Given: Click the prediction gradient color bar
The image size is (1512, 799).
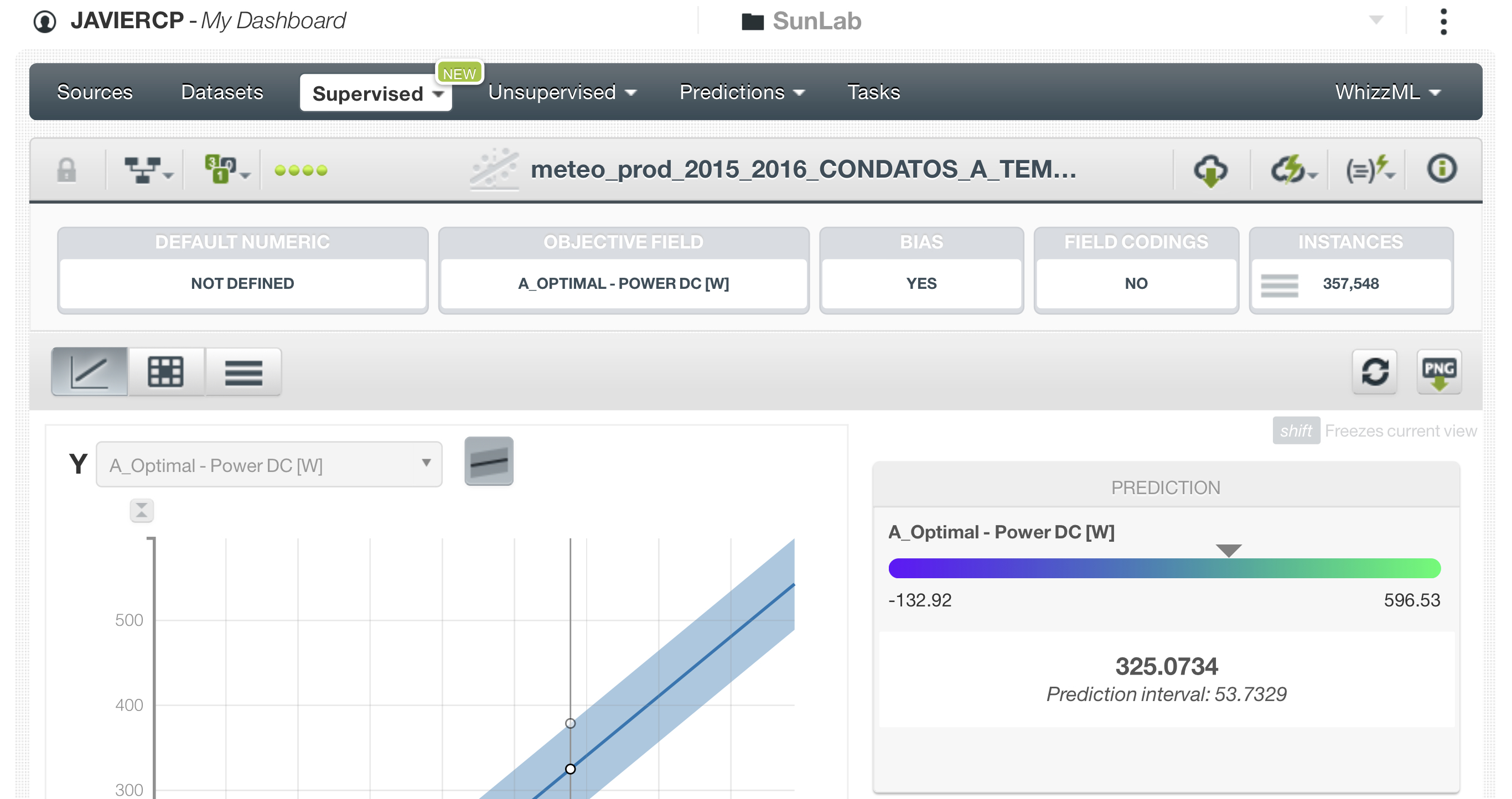Looking at the screenshot, I should click(x=1164, y=568).
